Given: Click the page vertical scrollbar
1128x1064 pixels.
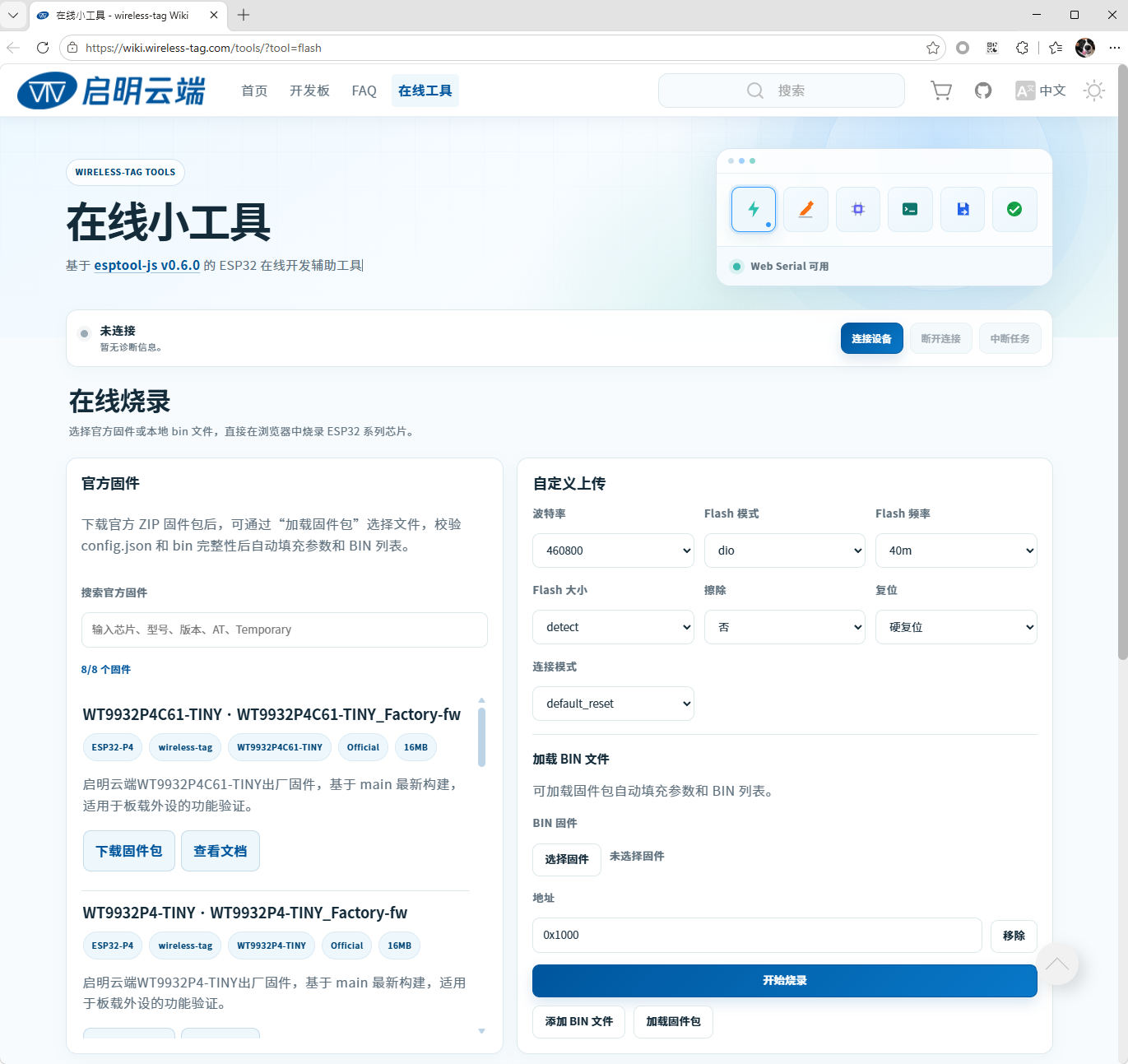Looking at the screenshot, I should coord(1122,362).
